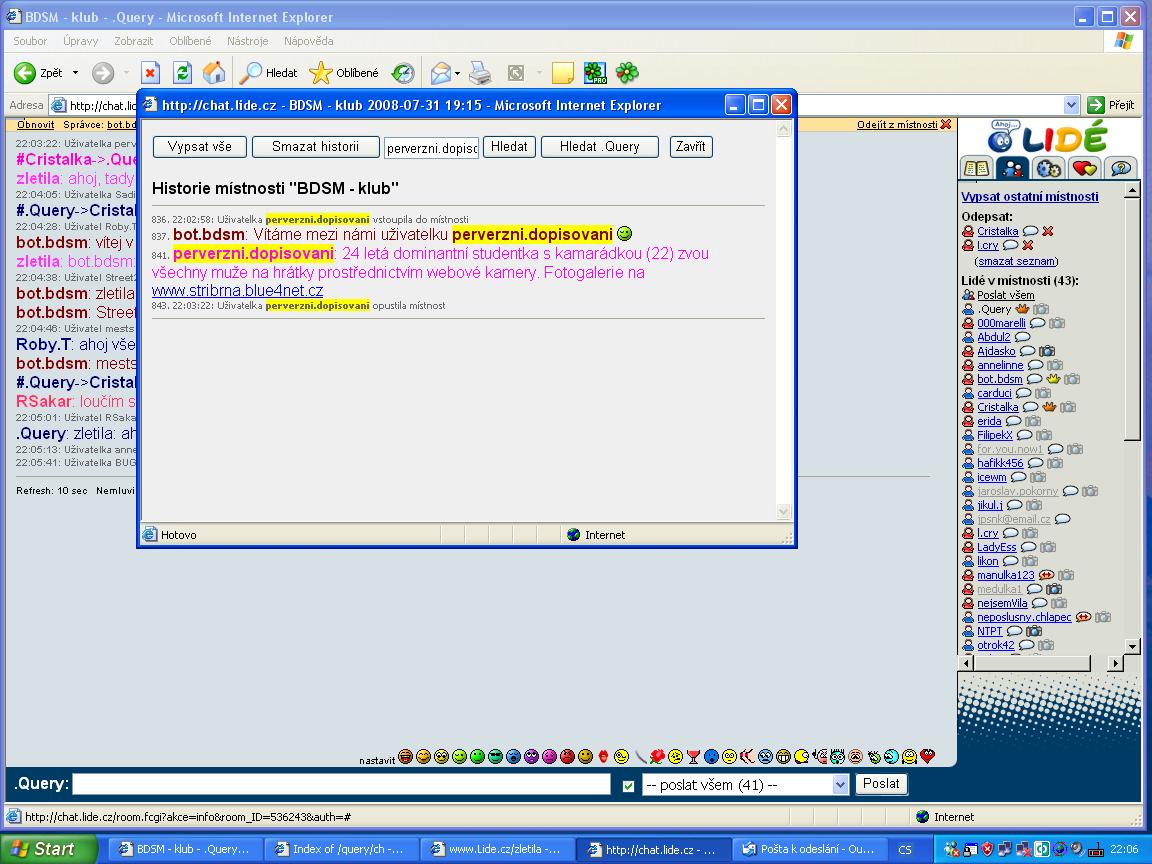Remove l.cry from the Odepsat list
The width and height of the screenshot is (1152, 864).
point(1028,245)
